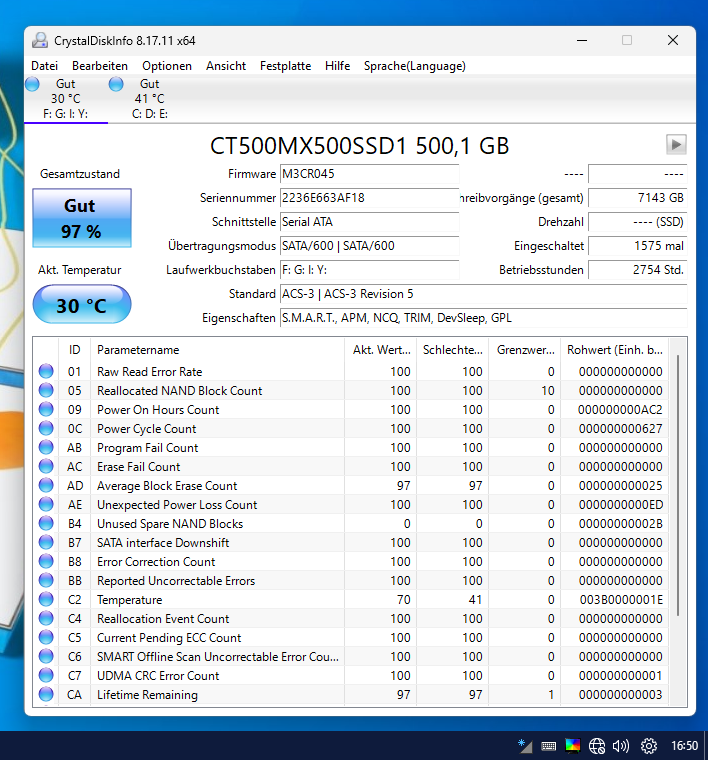
Task: Click status orb for Erase Fail Count
Action: click(x=46, y=466)
